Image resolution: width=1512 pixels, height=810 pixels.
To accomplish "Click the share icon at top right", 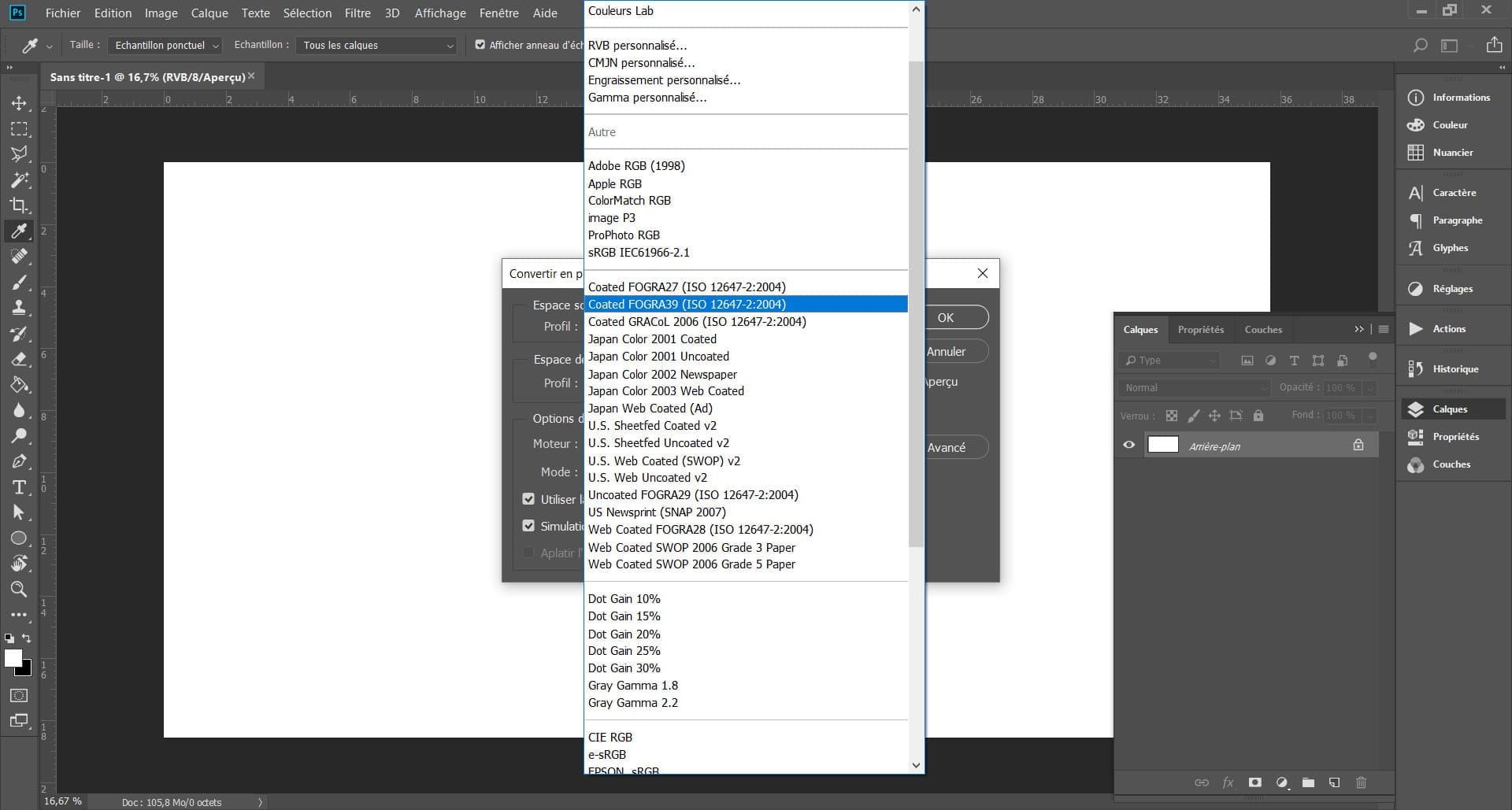I will pos(1494,45).
